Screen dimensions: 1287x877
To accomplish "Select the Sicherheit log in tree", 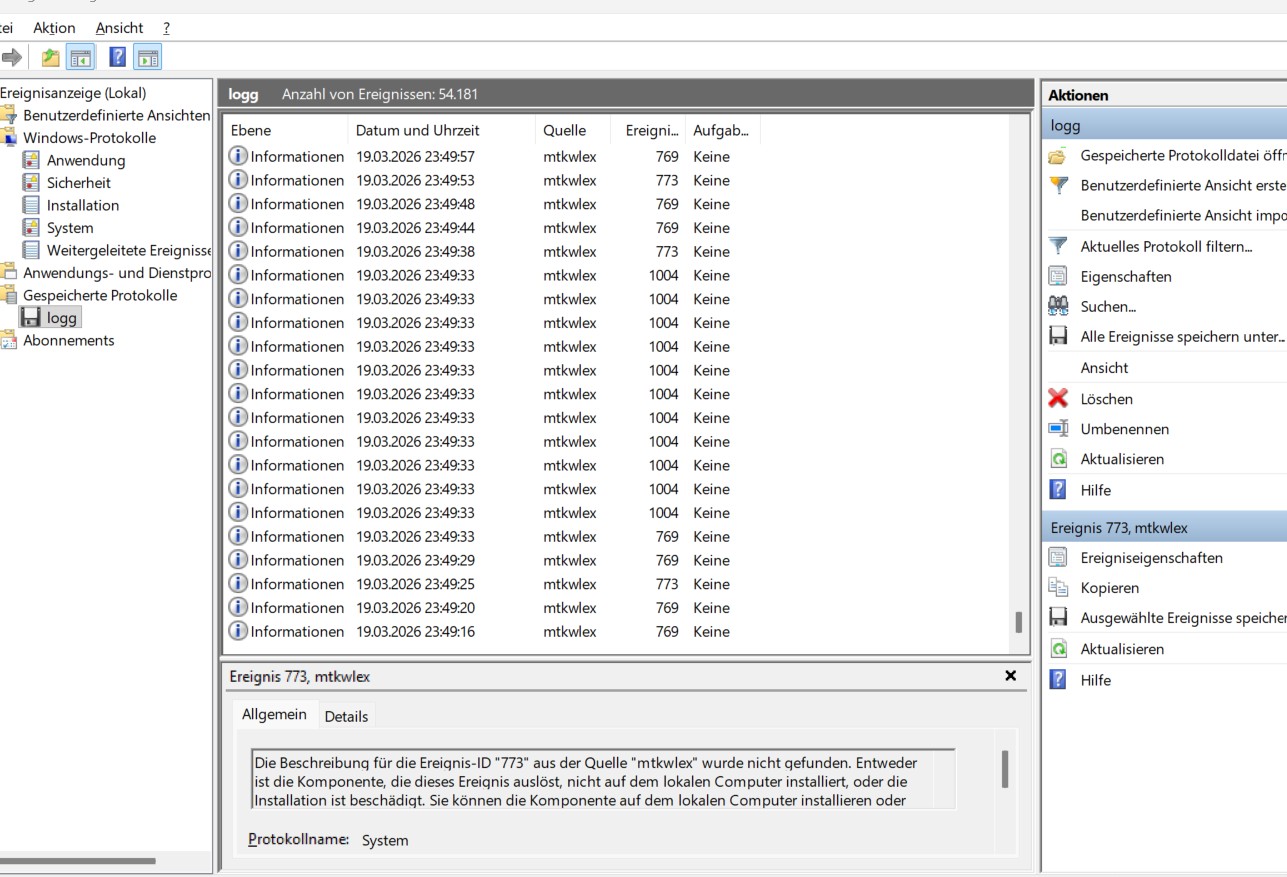I will tap(79, 183).
